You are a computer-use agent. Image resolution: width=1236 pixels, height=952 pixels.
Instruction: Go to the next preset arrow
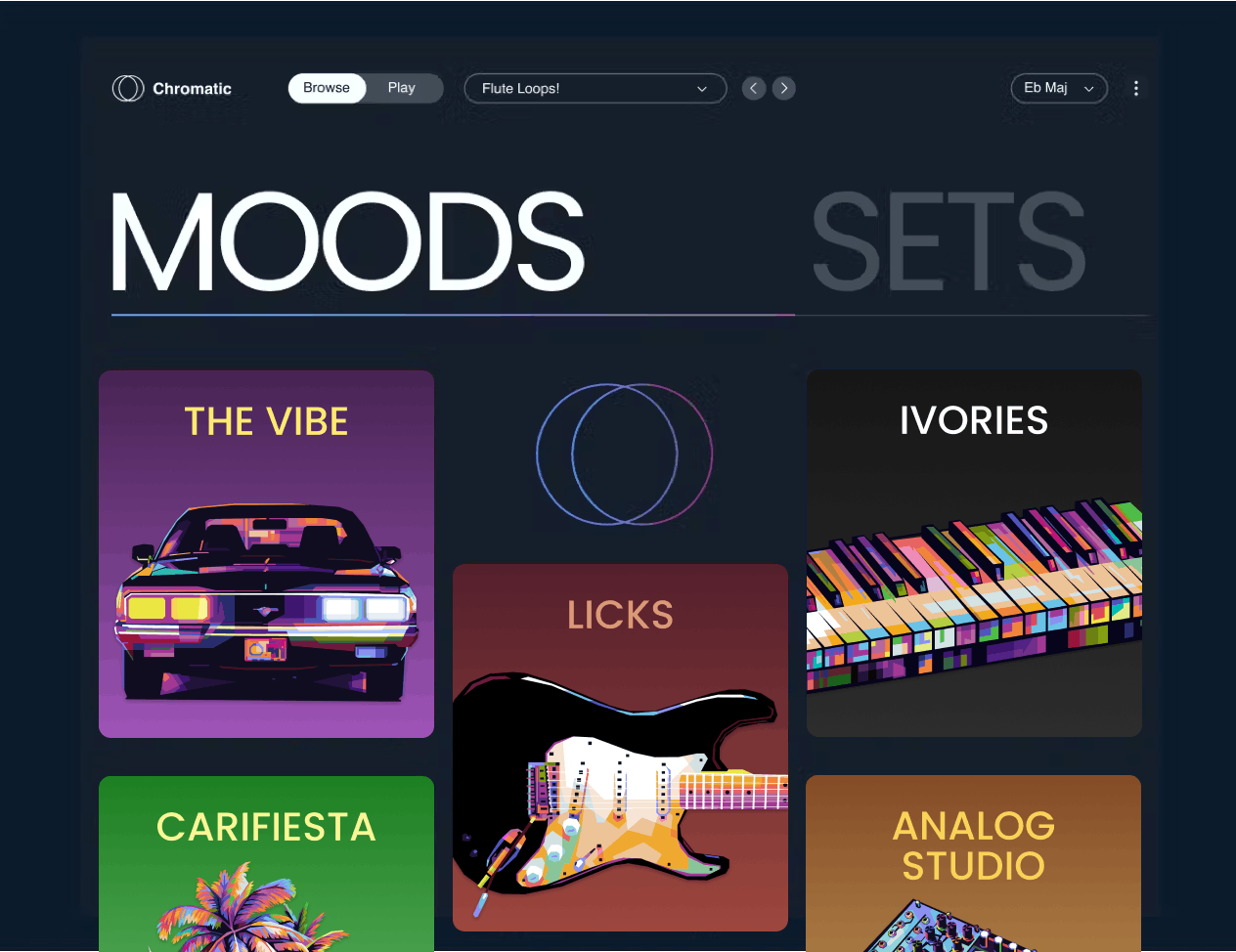coord(783,88)
